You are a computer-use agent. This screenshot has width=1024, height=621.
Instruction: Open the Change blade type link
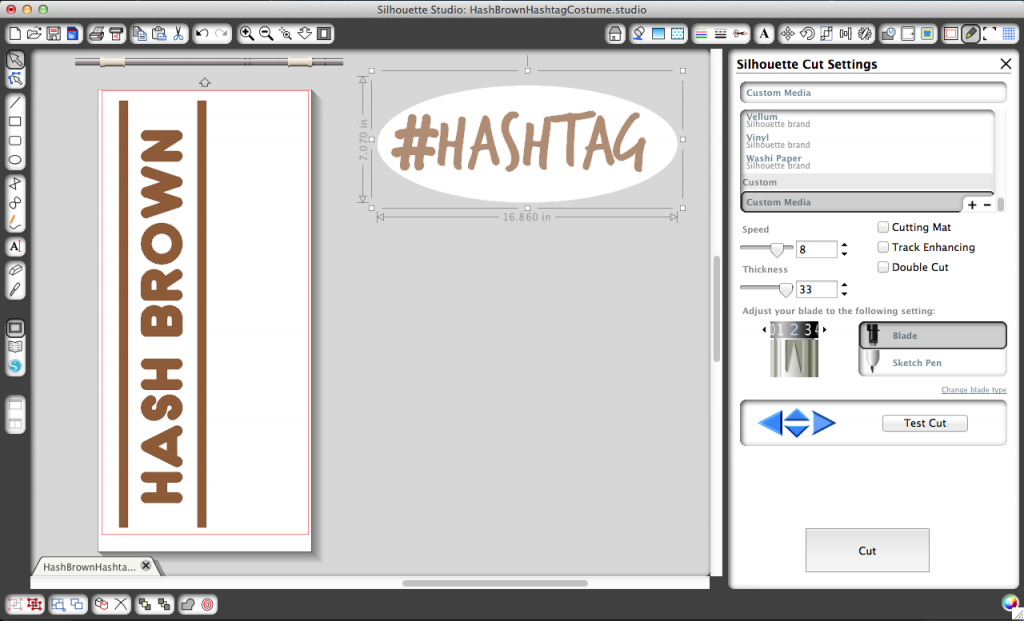tap(974, 390)
